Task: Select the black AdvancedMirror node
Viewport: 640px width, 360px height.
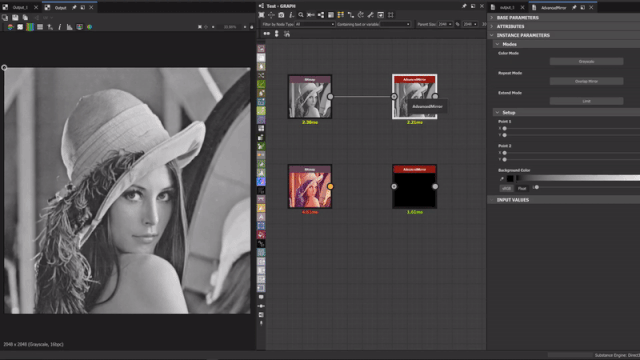Action: click(415, 187)
